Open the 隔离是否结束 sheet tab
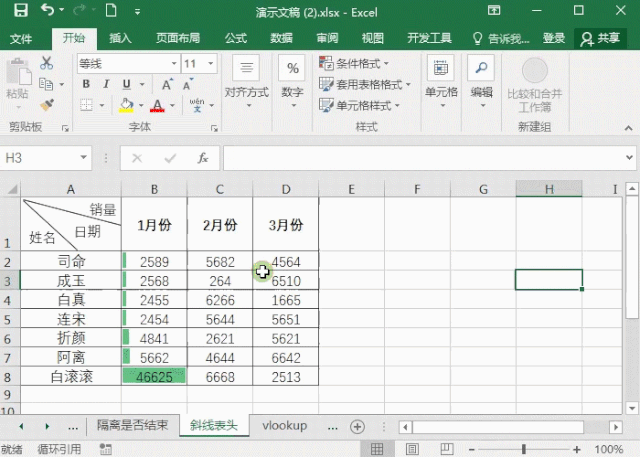Viewport: 640px width, 457px height. tap(132, 426)
